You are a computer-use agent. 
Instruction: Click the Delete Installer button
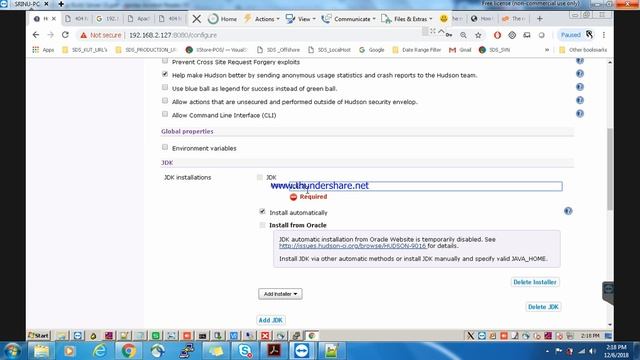535,282
